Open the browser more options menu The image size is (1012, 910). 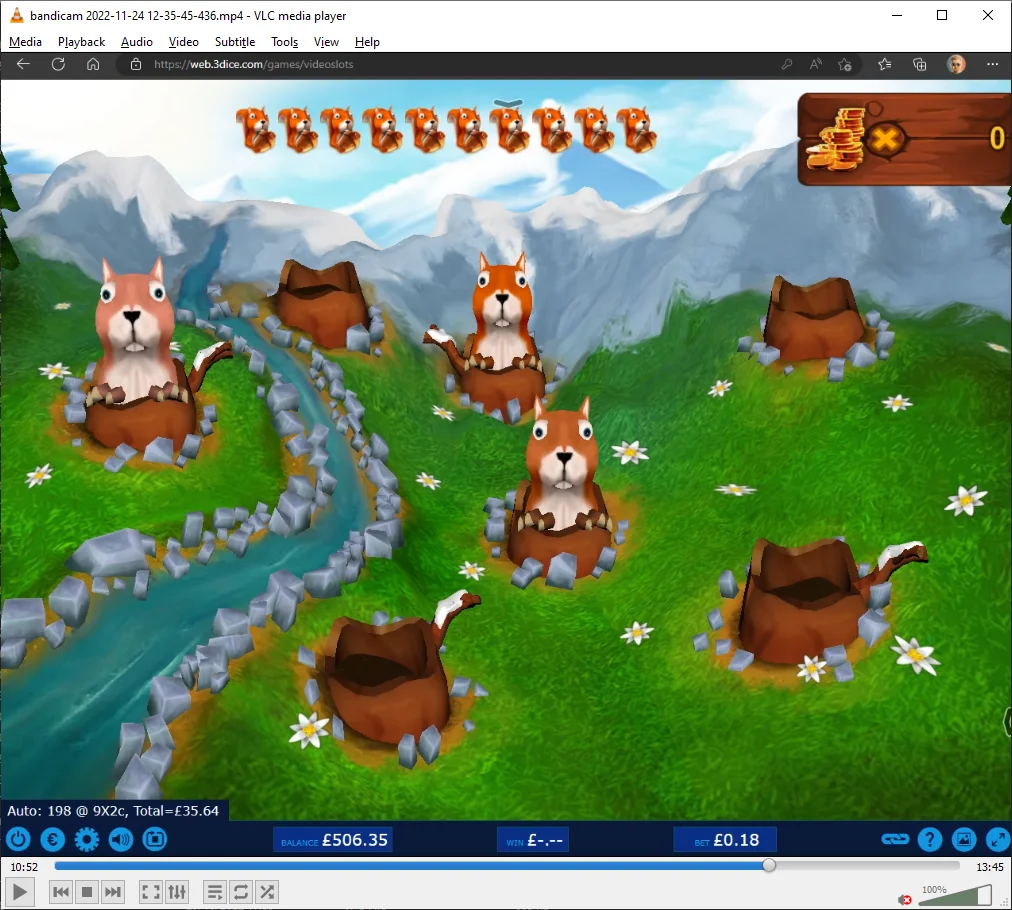tap(993, 64)
